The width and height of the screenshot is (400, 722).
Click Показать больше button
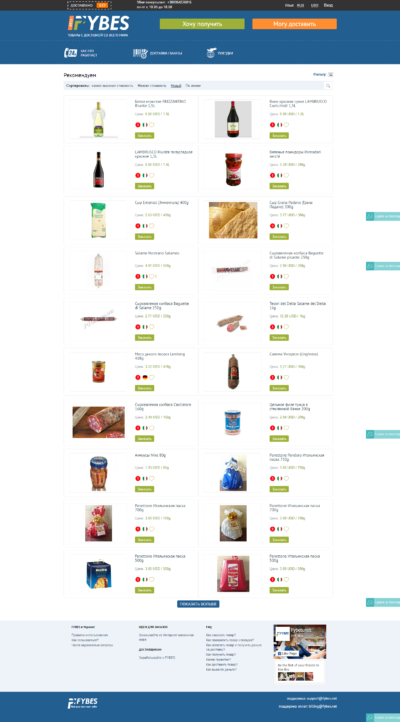198,604
